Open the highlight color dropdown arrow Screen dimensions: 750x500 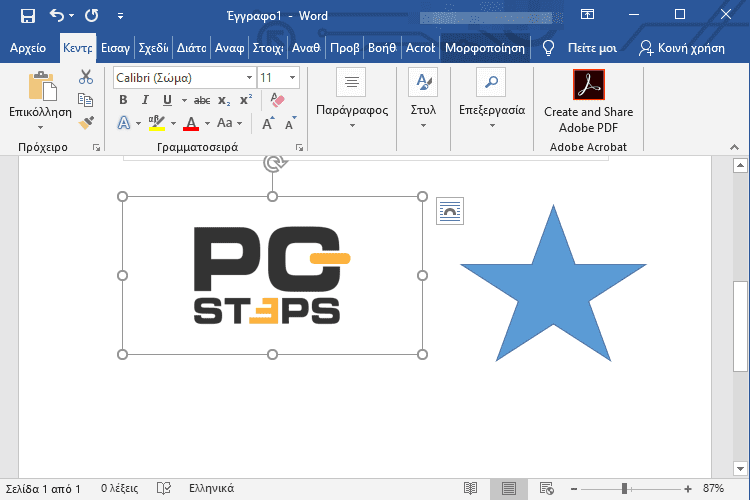click(x=173, y=123)
